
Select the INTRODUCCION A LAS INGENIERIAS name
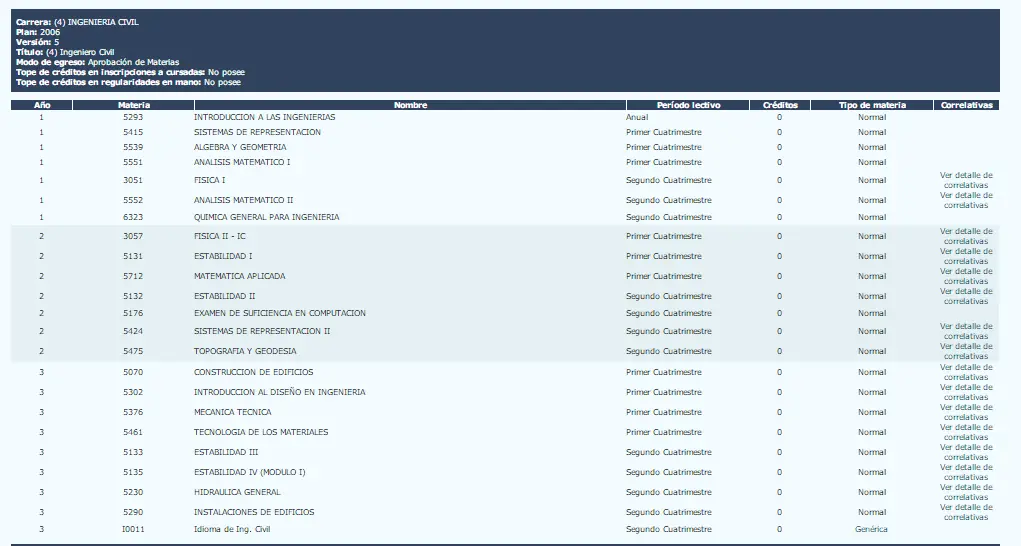pos(264,117)
